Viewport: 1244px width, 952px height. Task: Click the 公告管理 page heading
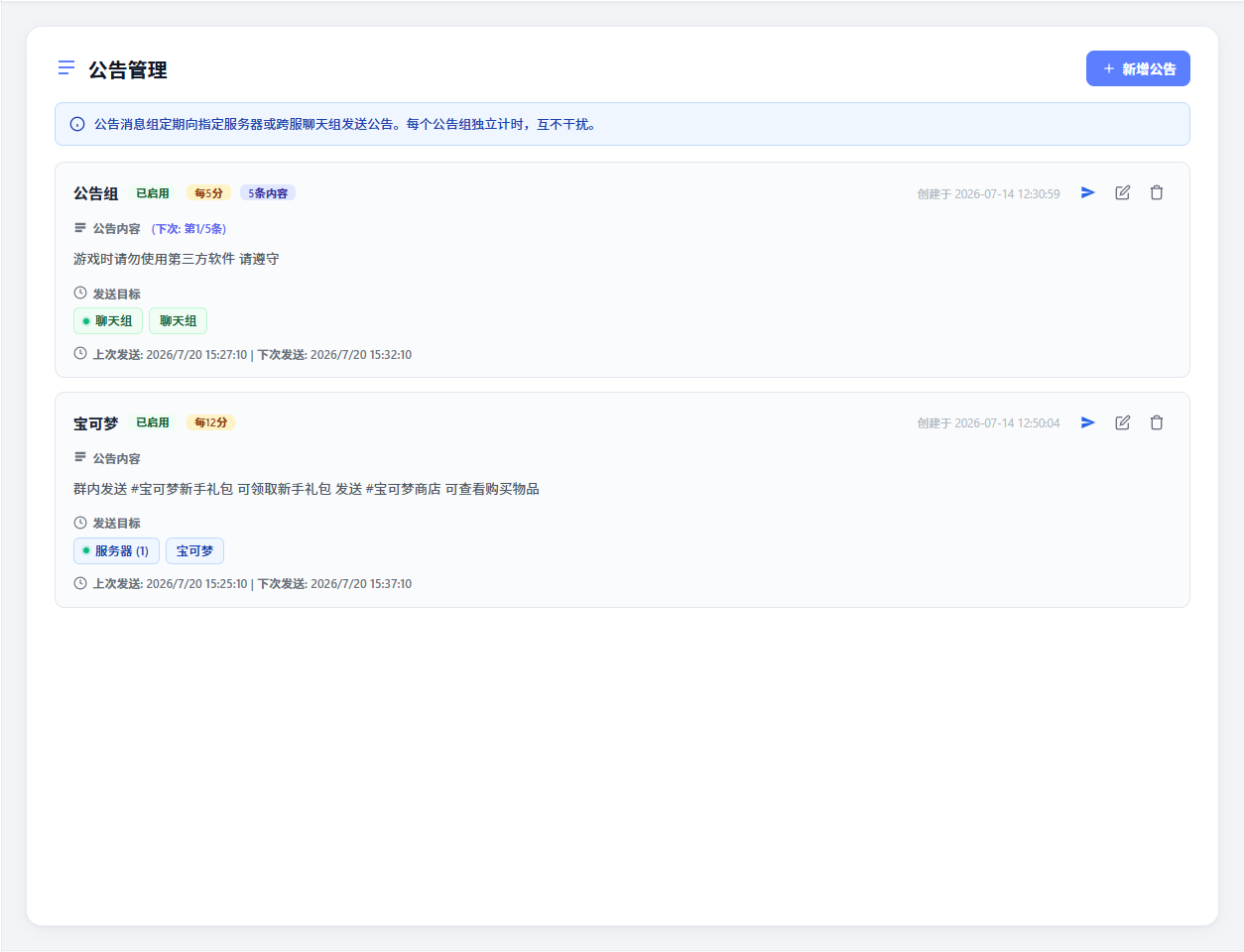pyautogui.click(x=128, y=70)
